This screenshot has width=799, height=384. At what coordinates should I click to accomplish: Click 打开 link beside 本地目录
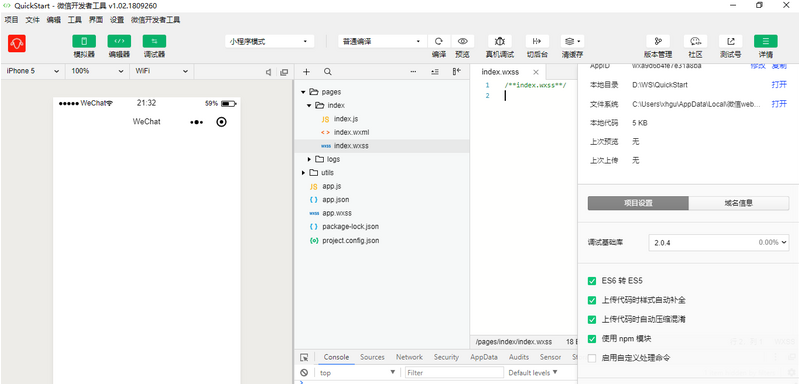779,85
